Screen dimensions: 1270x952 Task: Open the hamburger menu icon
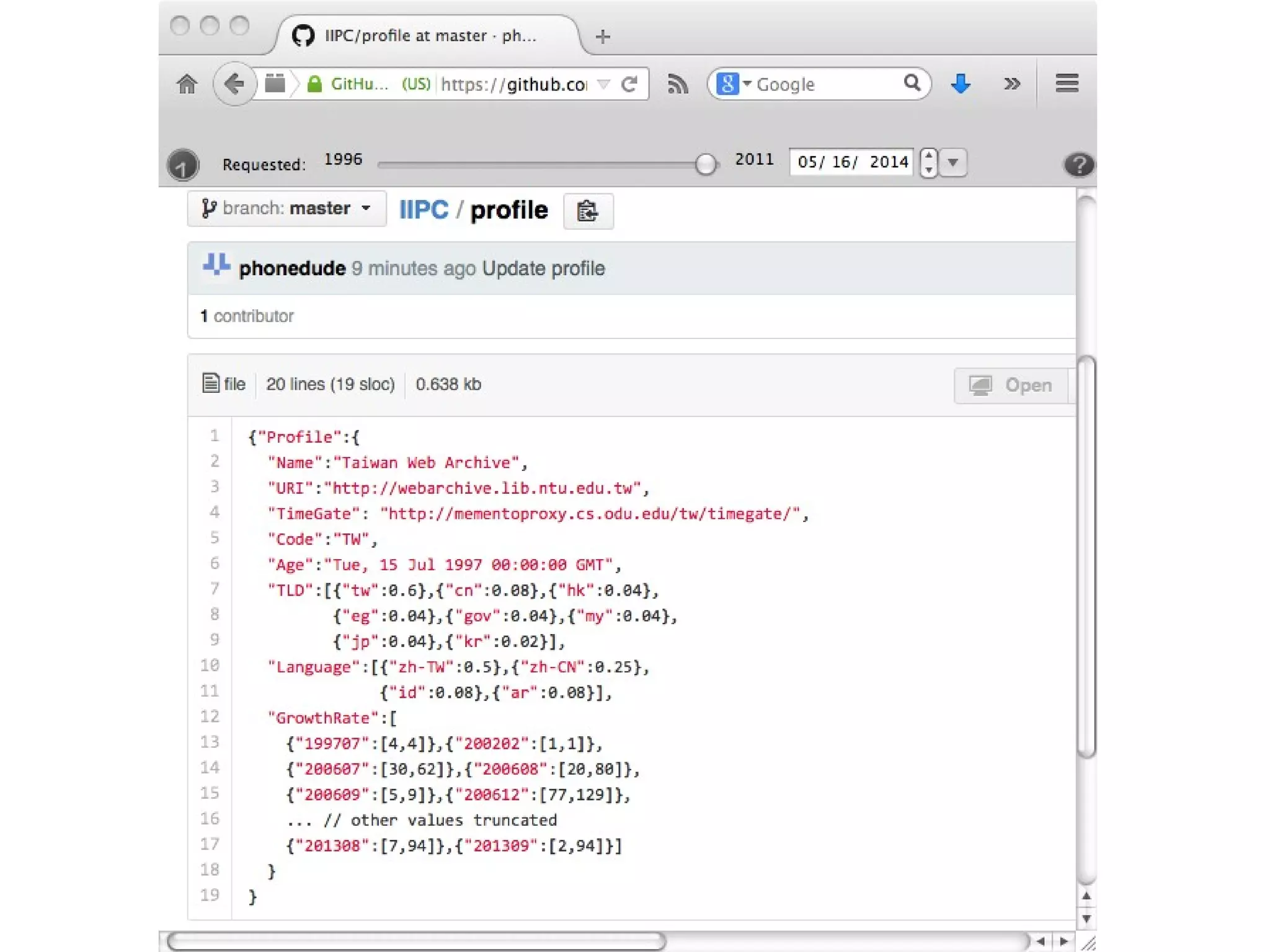1067,83
